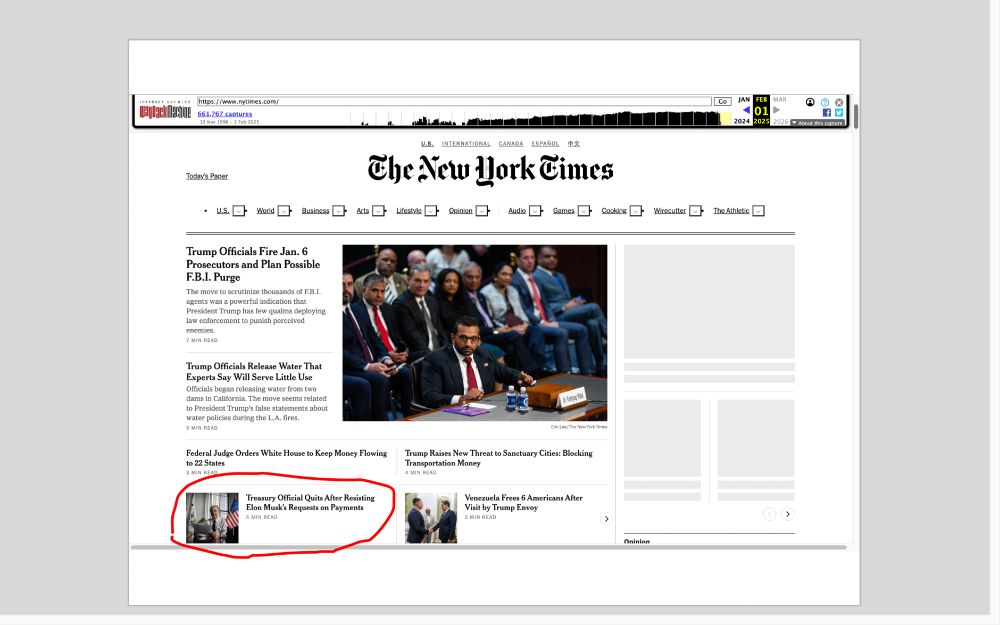This screenshot has height=625, width=1000.
Task: Expand the Audio section dropdown
Action: click(536, 211)
